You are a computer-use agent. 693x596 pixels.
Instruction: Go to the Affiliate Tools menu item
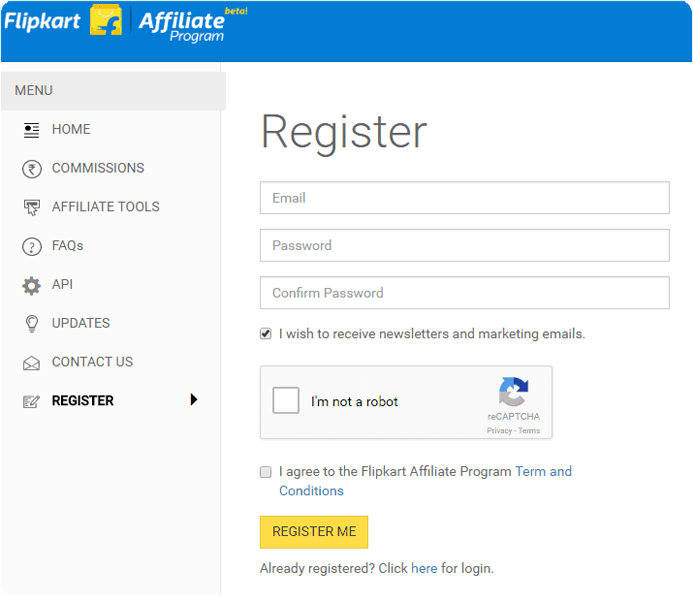[105, 207]
